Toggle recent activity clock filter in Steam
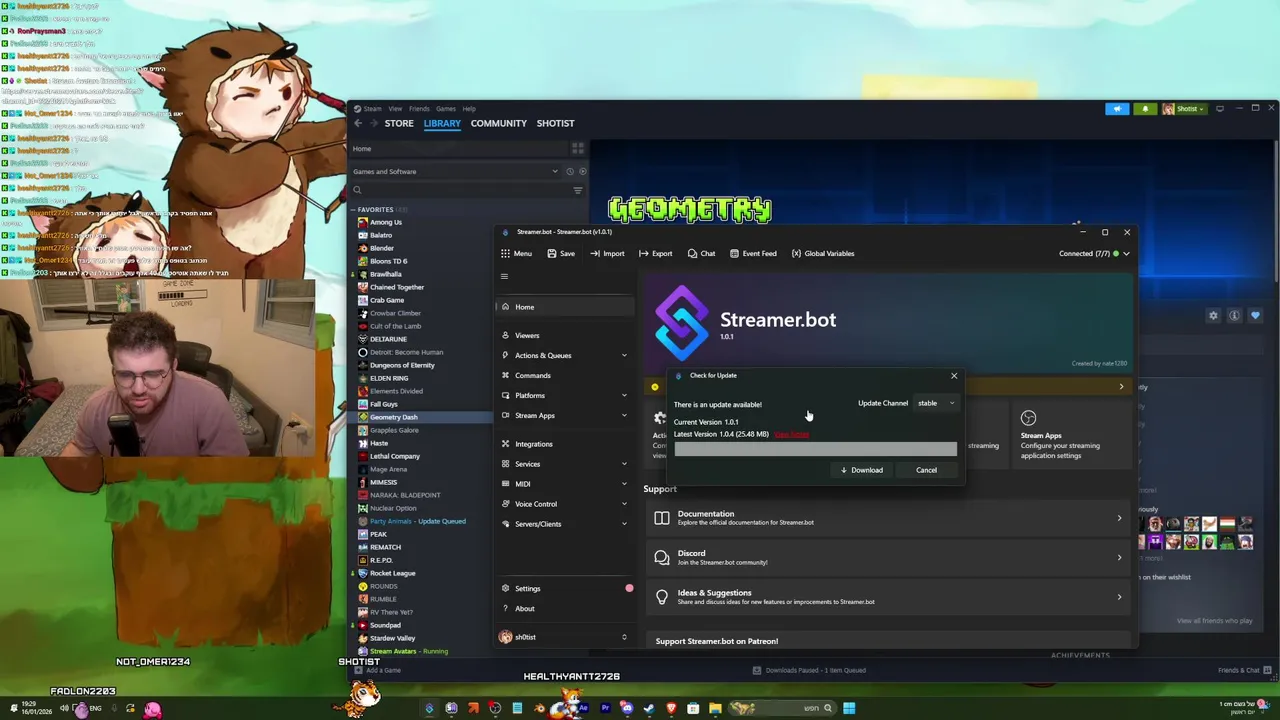This screenshot has width=1280, height=720. click(x=570, y=171)
